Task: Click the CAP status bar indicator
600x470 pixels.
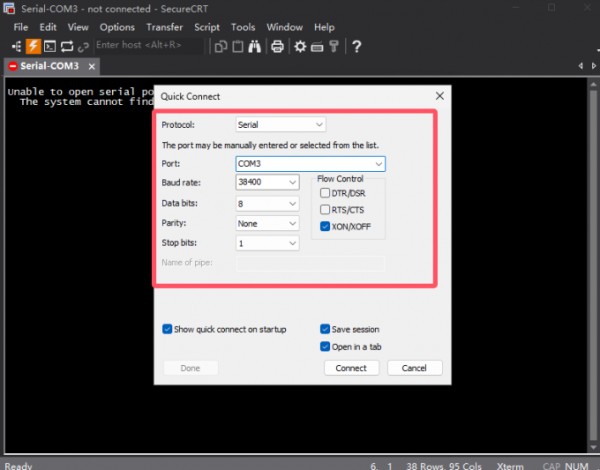Action: tap(551, 466)
